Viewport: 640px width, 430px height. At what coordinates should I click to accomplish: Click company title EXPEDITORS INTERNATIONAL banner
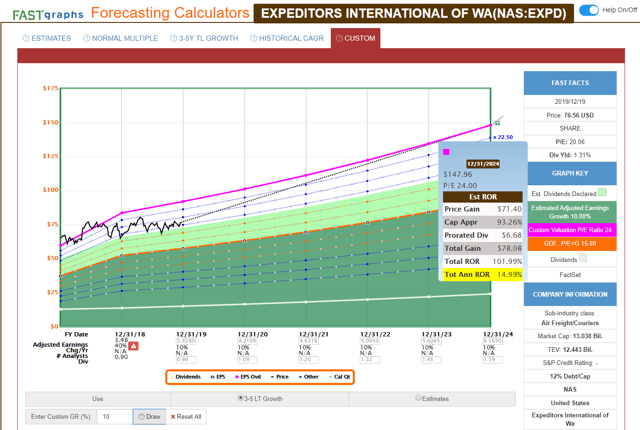pos(413,13)
